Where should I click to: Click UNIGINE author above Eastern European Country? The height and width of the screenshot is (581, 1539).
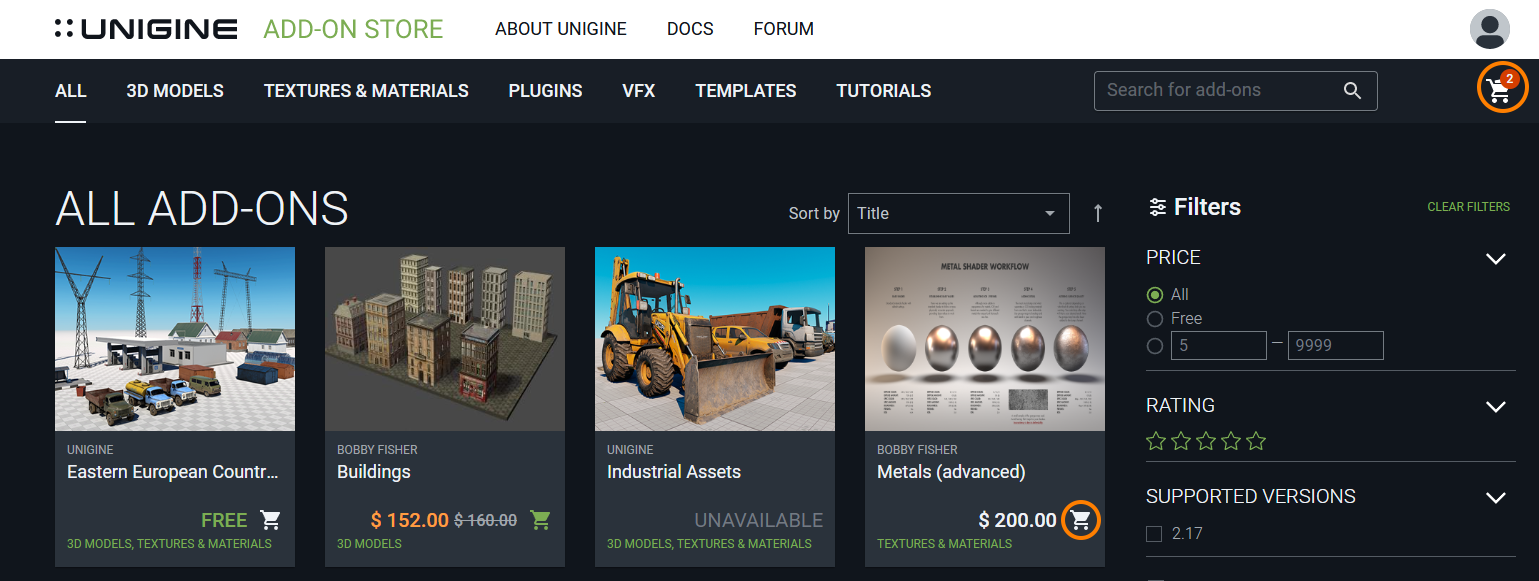[x=90, y=450]
